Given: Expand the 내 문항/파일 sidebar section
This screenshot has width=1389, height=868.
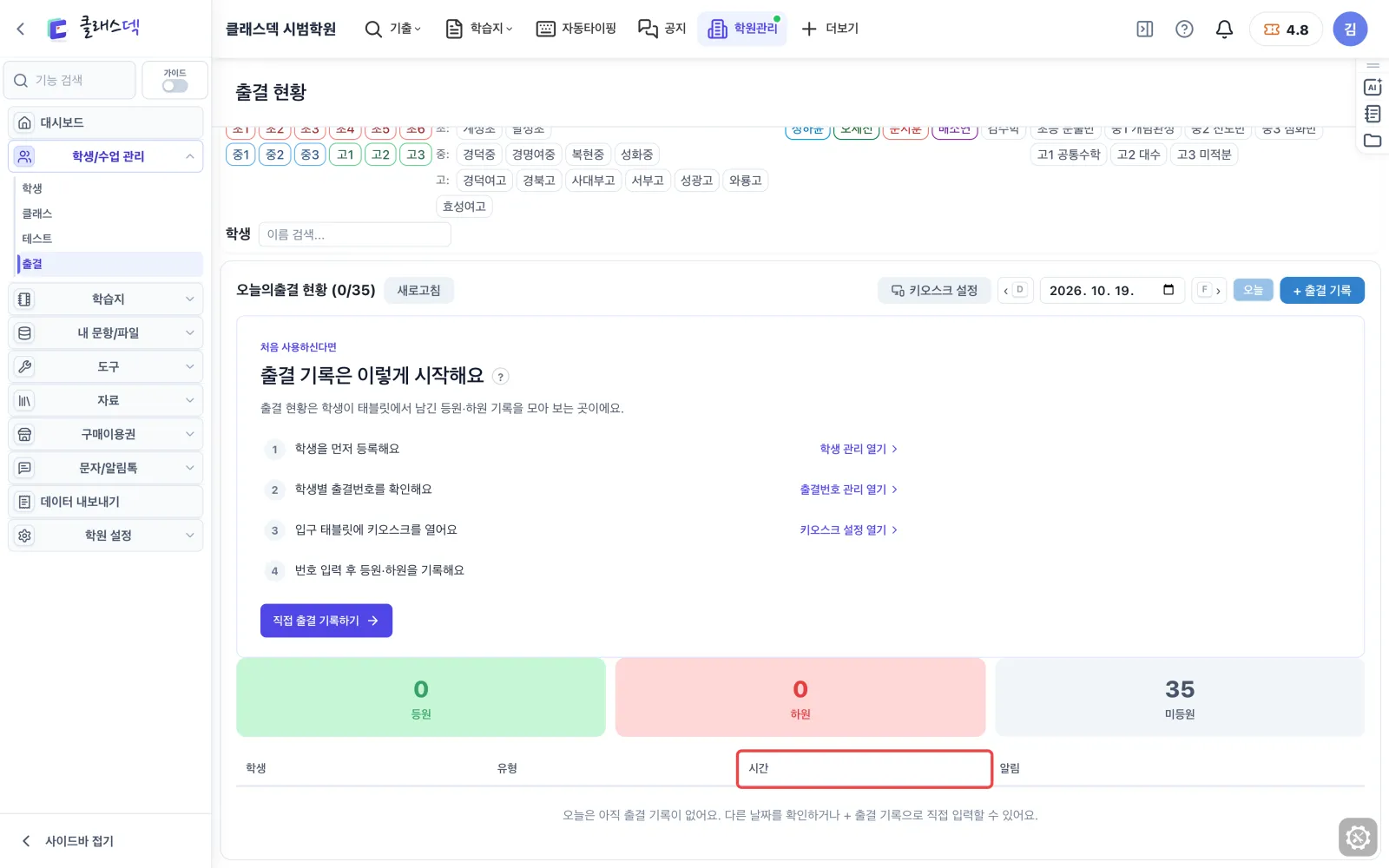Looking at the screenshot, I should tap(106, 333).
